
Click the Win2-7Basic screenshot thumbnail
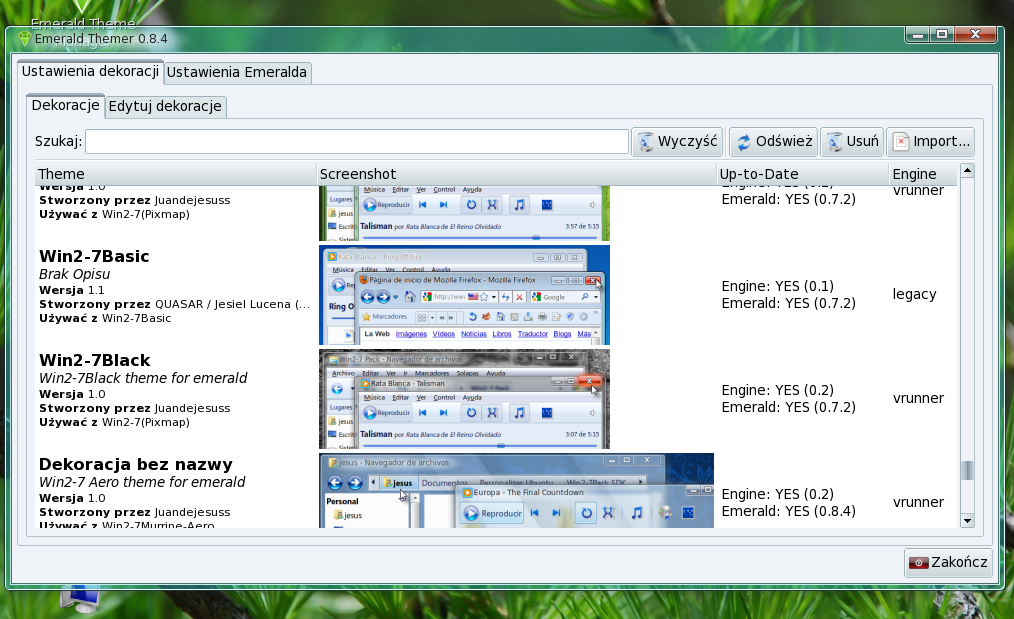coord(465,295)
